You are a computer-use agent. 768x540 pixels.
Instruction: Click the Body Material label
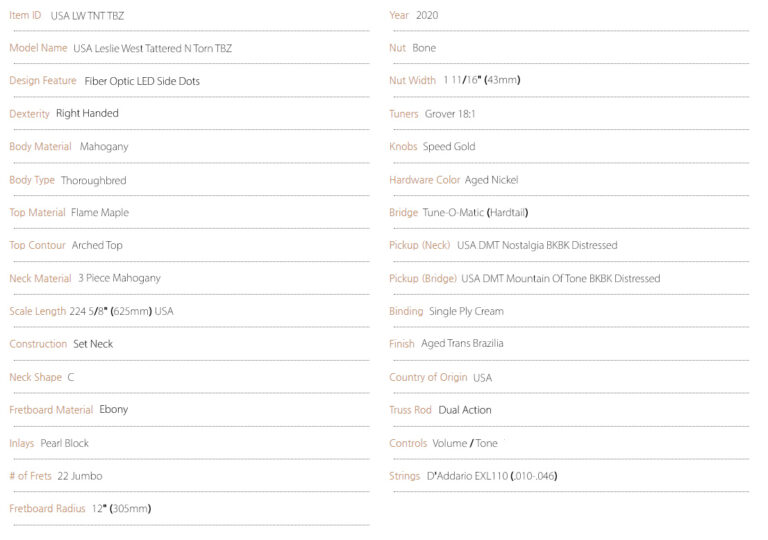(40, 146)
